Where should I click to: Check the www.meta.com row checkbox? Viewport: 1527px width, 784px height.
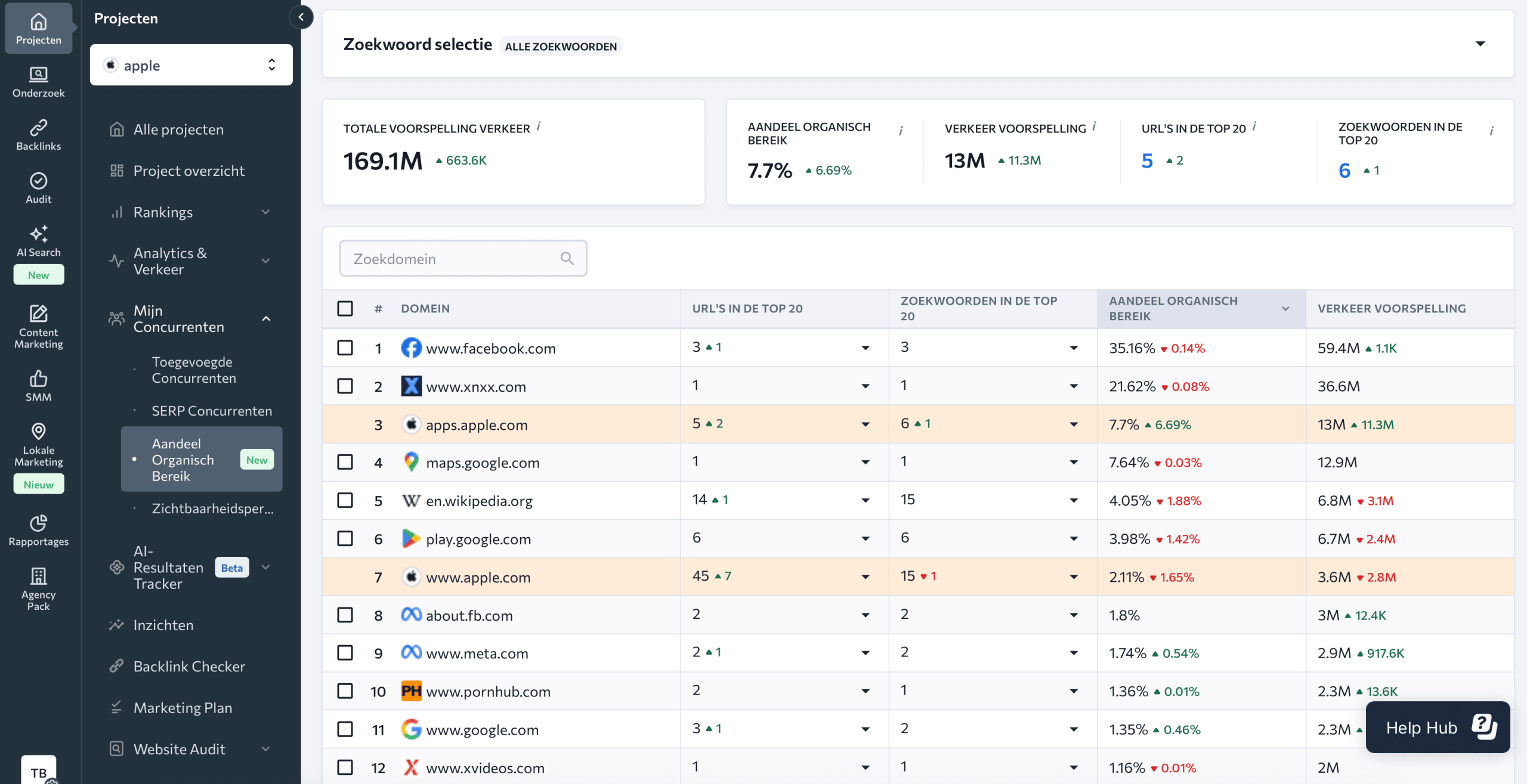(345, 653)
